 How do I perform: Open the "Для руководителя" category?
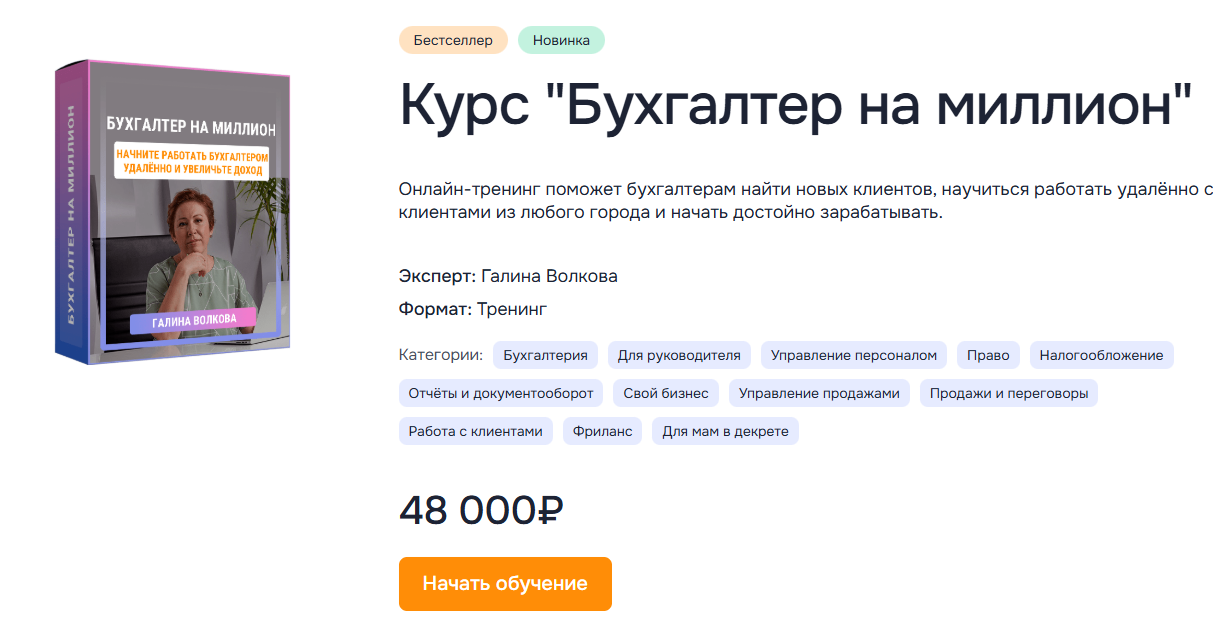click(679, 355)
